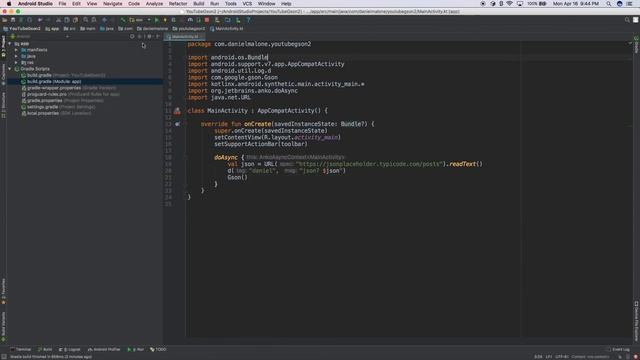Open the Event Log tool window

tap(618, 349)
